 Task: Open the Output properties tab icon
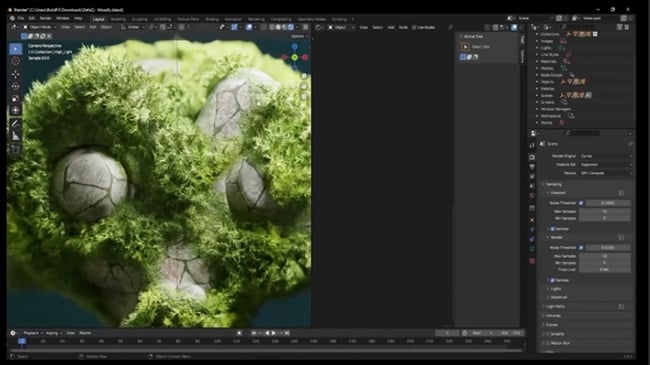click(532, 167)
